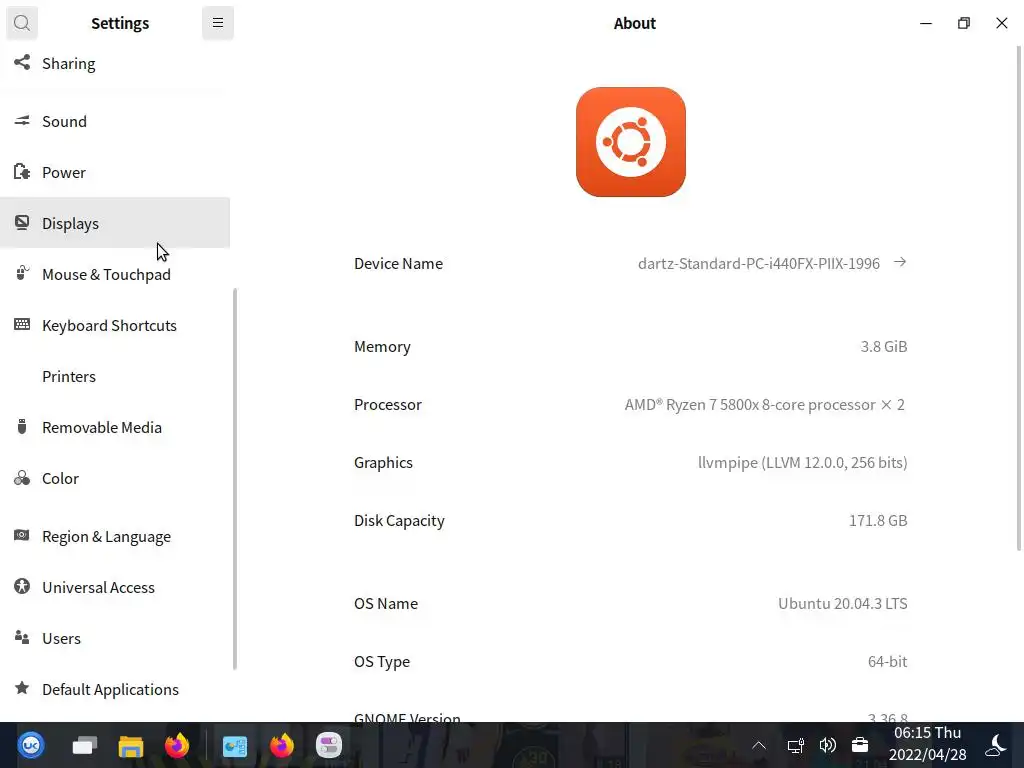Click the Power icon in sidebar
The width and height of the screenshot is (1024, 768).
pyautogui.click(x=22, y=172)
